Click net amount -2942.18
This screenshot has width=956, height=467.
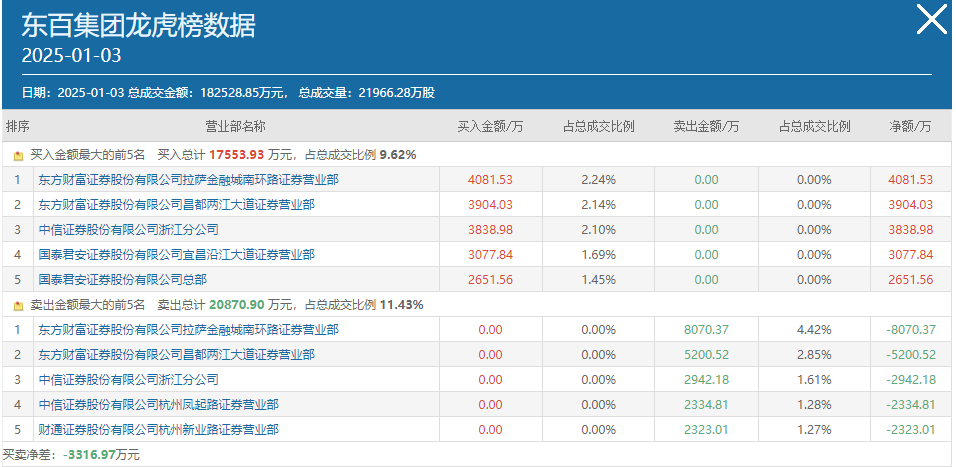coord(911,380)
